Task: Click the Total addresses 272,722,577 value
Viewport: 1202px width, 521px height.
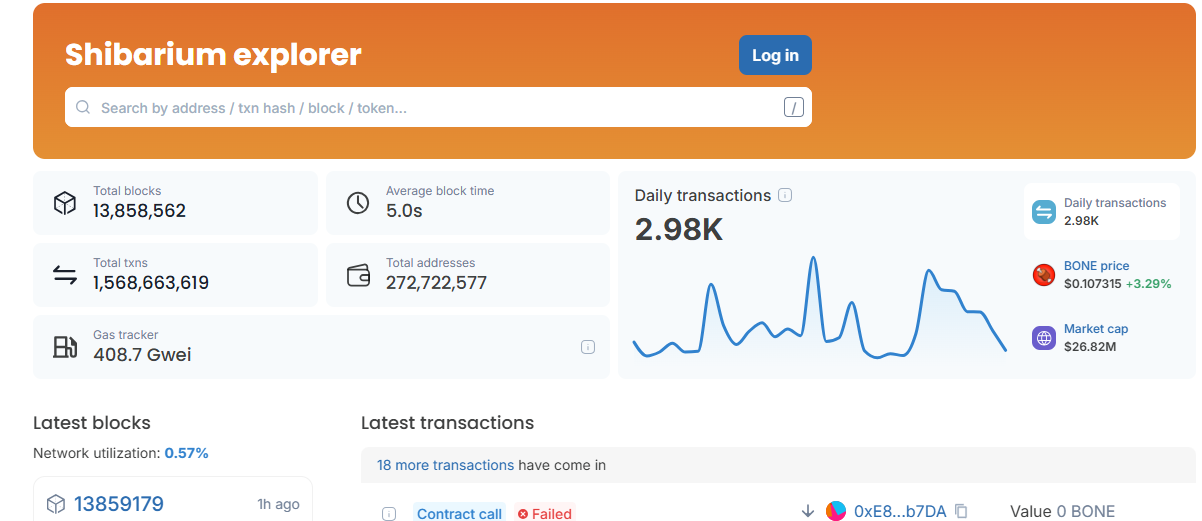Action: point(436,283)
